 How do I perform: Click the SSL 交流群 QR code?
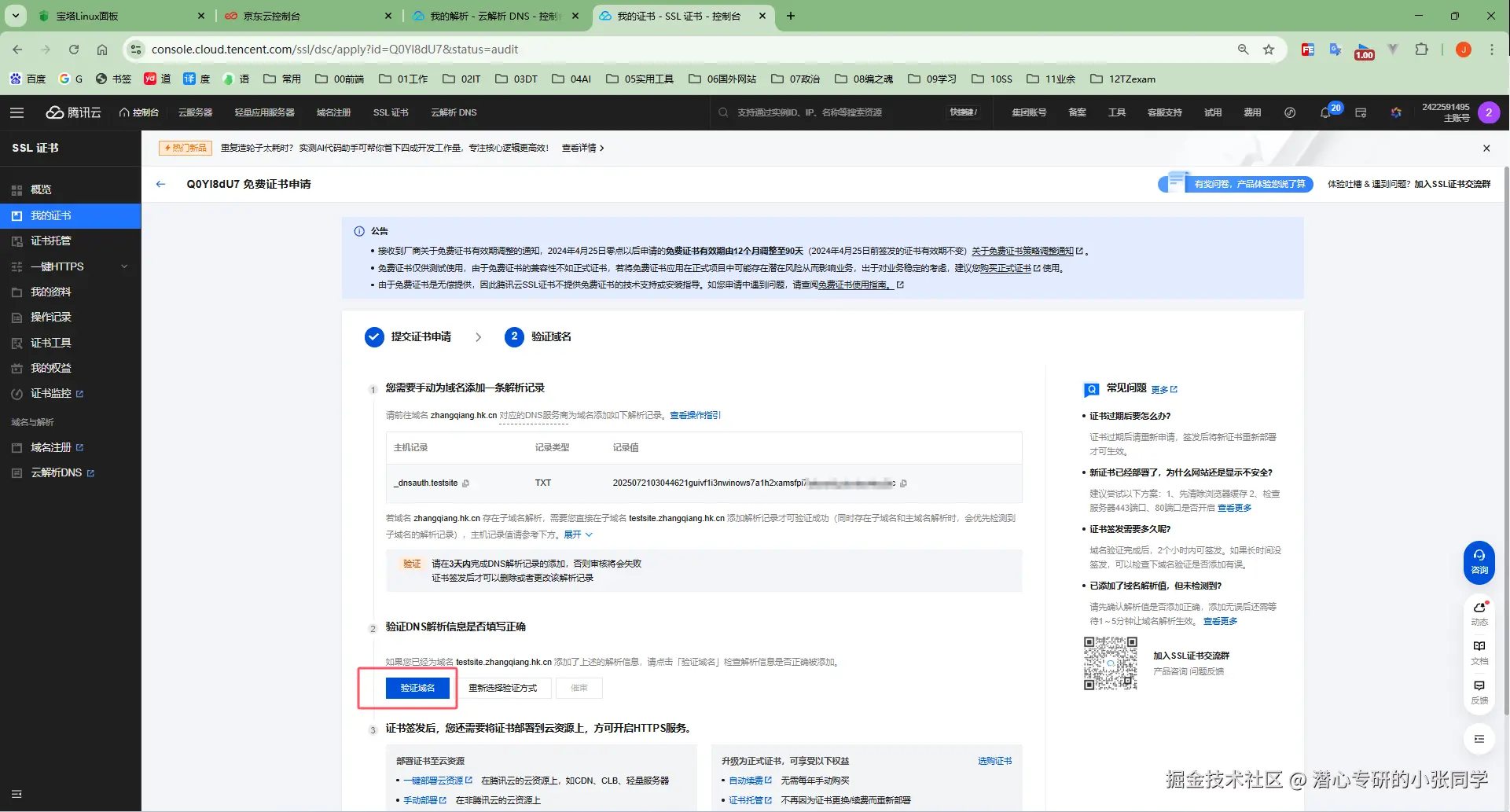1111,663
